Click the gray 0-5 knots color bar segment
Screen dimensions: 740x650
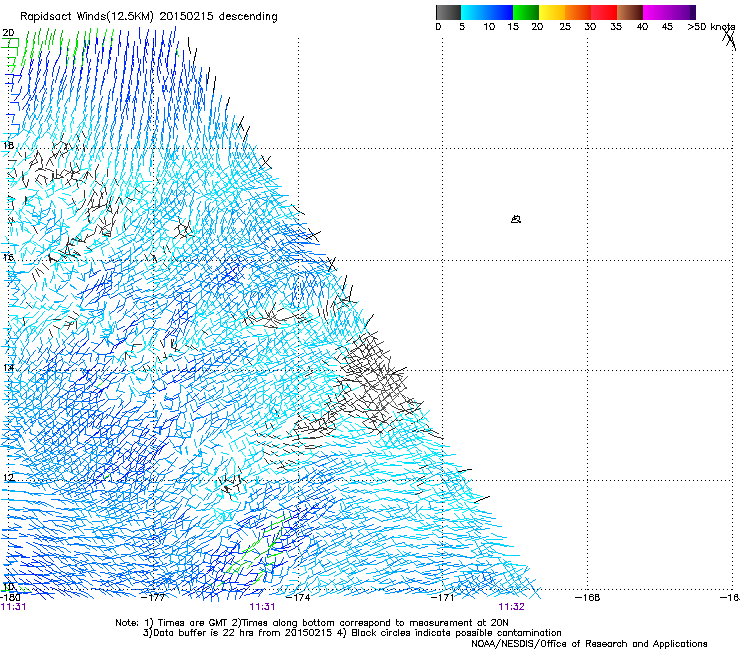[x=448, y=12]
